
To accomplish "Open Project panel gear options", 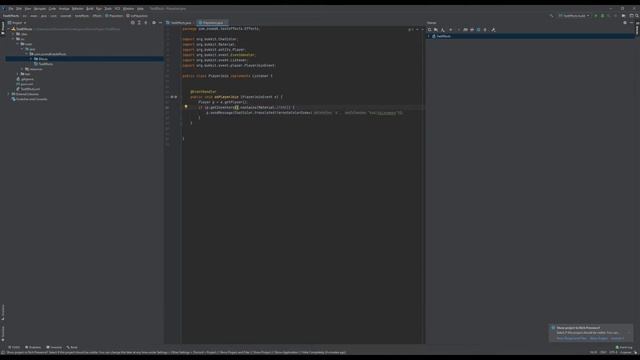I will (154, 23).
